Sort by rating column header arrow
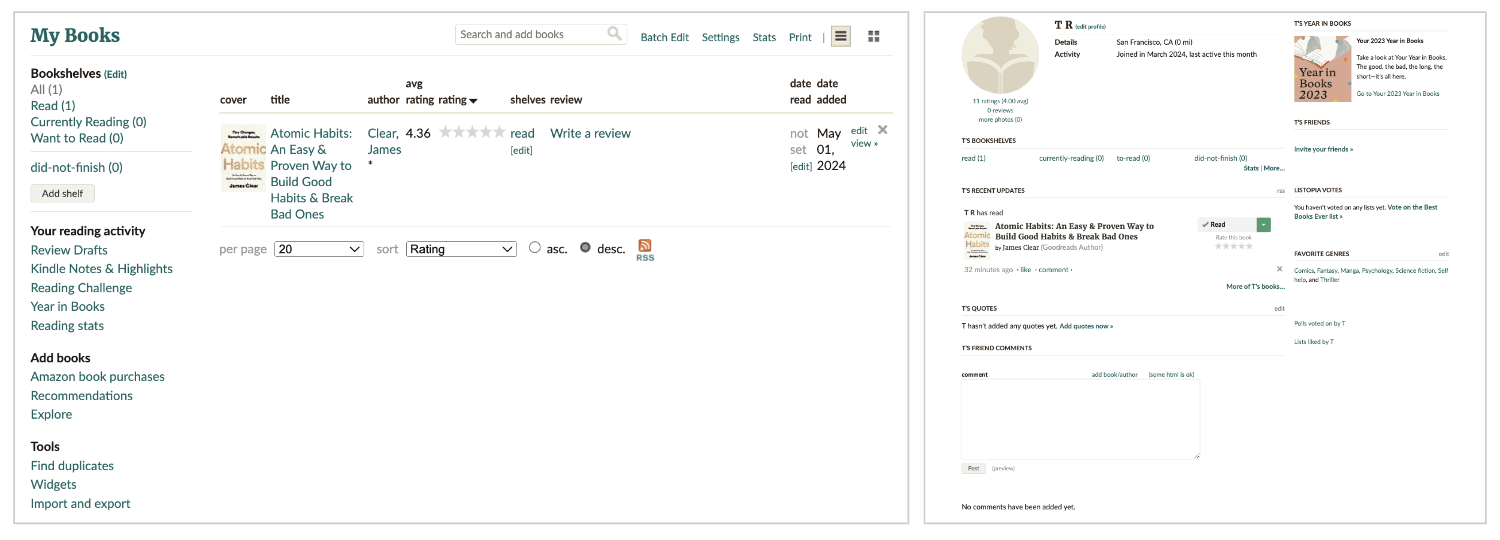Image resolution: width=1500 pixels, height=540 pixels. 473,100
